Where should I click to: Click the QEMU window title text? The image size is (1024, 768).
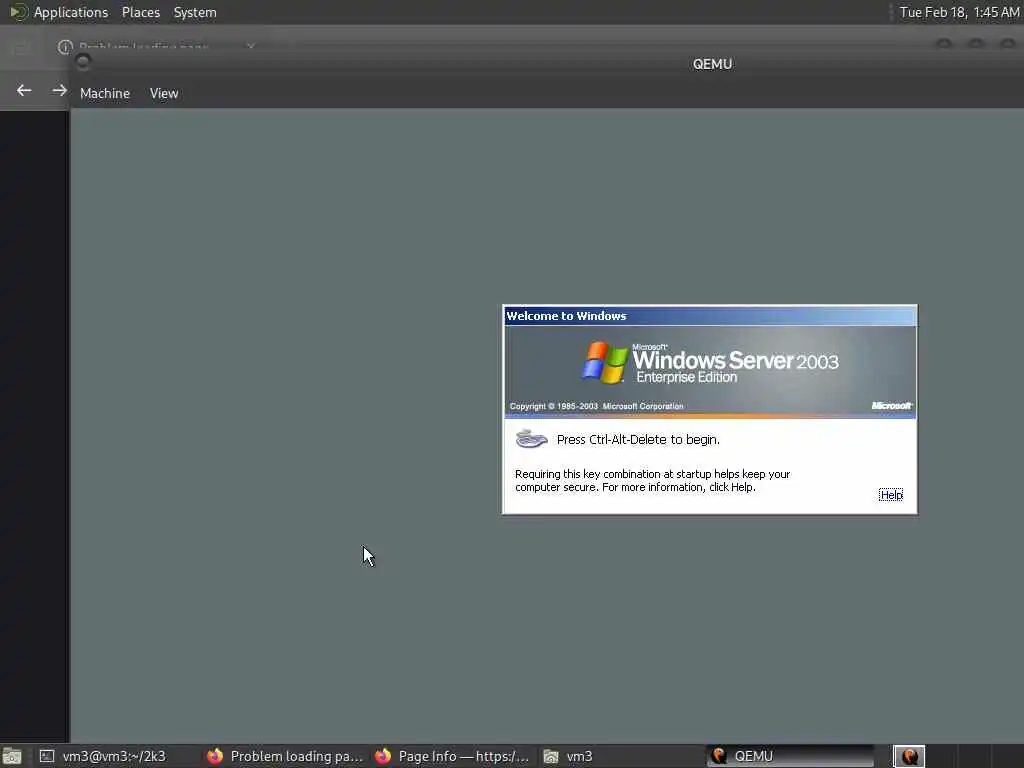[x=712, y=64]
